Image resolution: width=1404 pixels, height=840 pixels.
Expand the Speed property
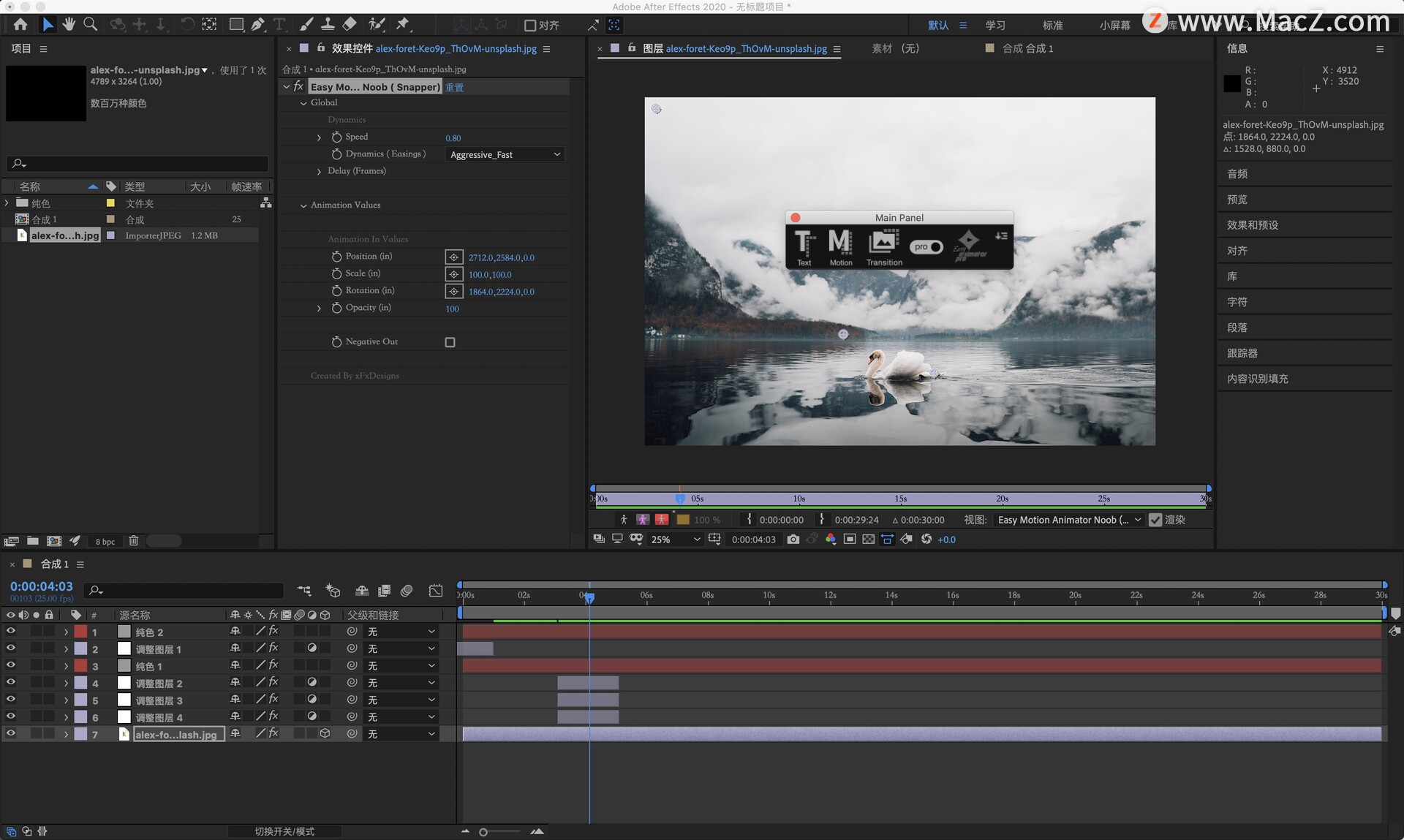pos(319,137)
